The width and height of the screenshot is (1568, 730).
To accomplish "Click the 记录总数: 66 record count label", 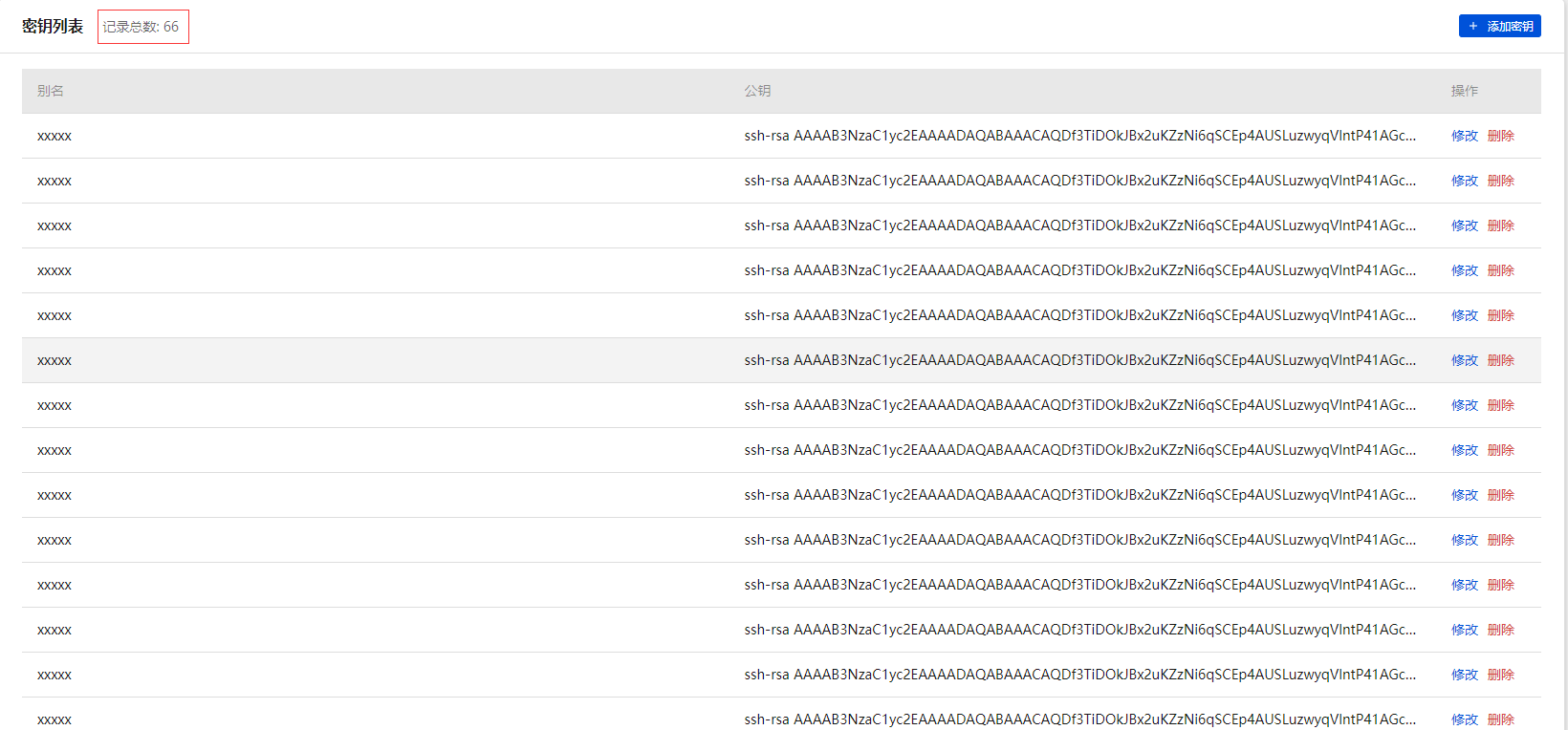I will click(x=142, y=27).
